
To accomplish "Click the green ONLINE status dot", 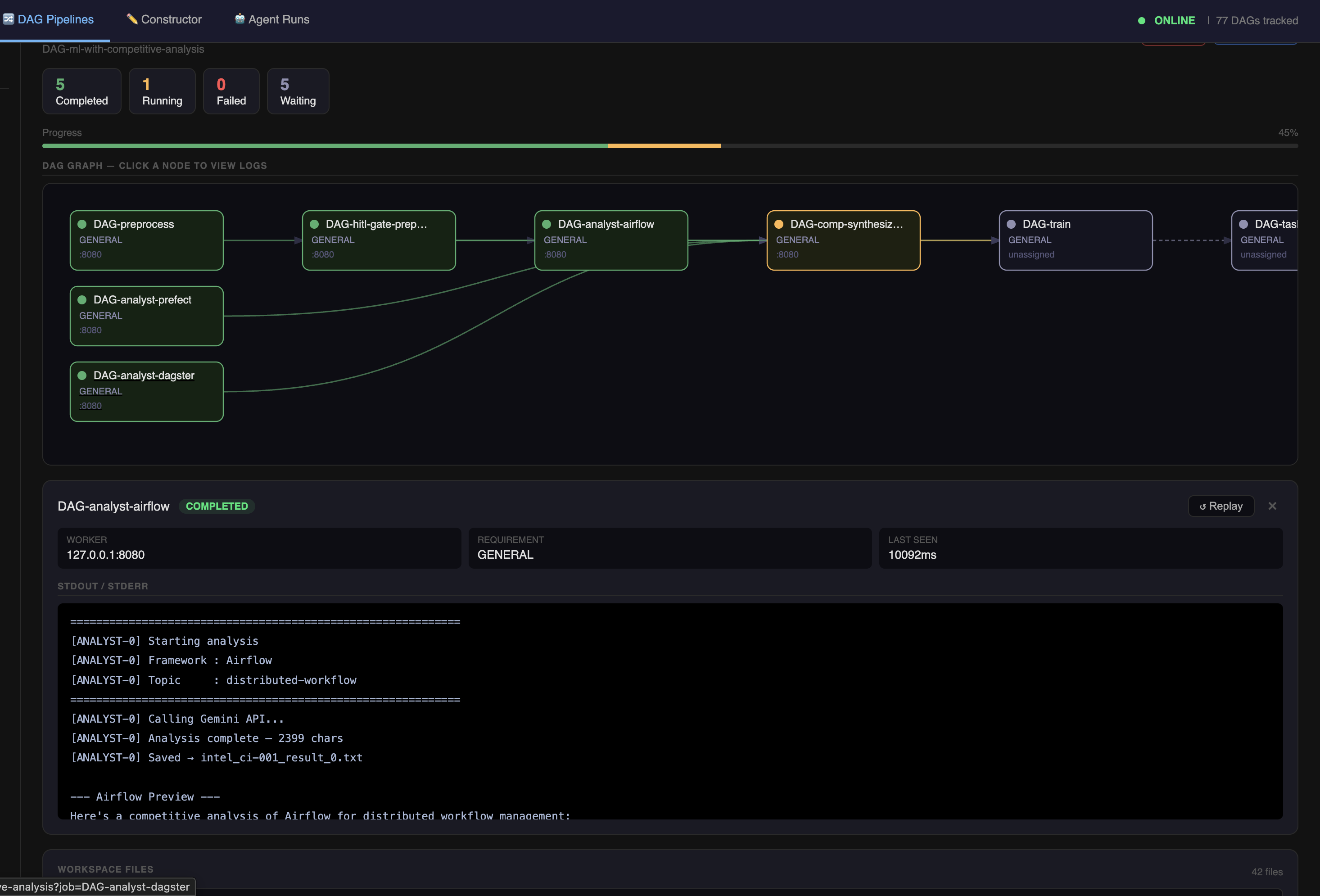I will click(x=1142, y=20).
